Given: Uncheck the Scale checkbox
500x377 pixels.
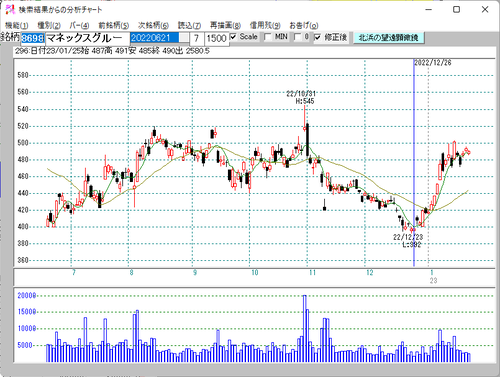Looking at the screenshot, I should click(x=233, y=37).
